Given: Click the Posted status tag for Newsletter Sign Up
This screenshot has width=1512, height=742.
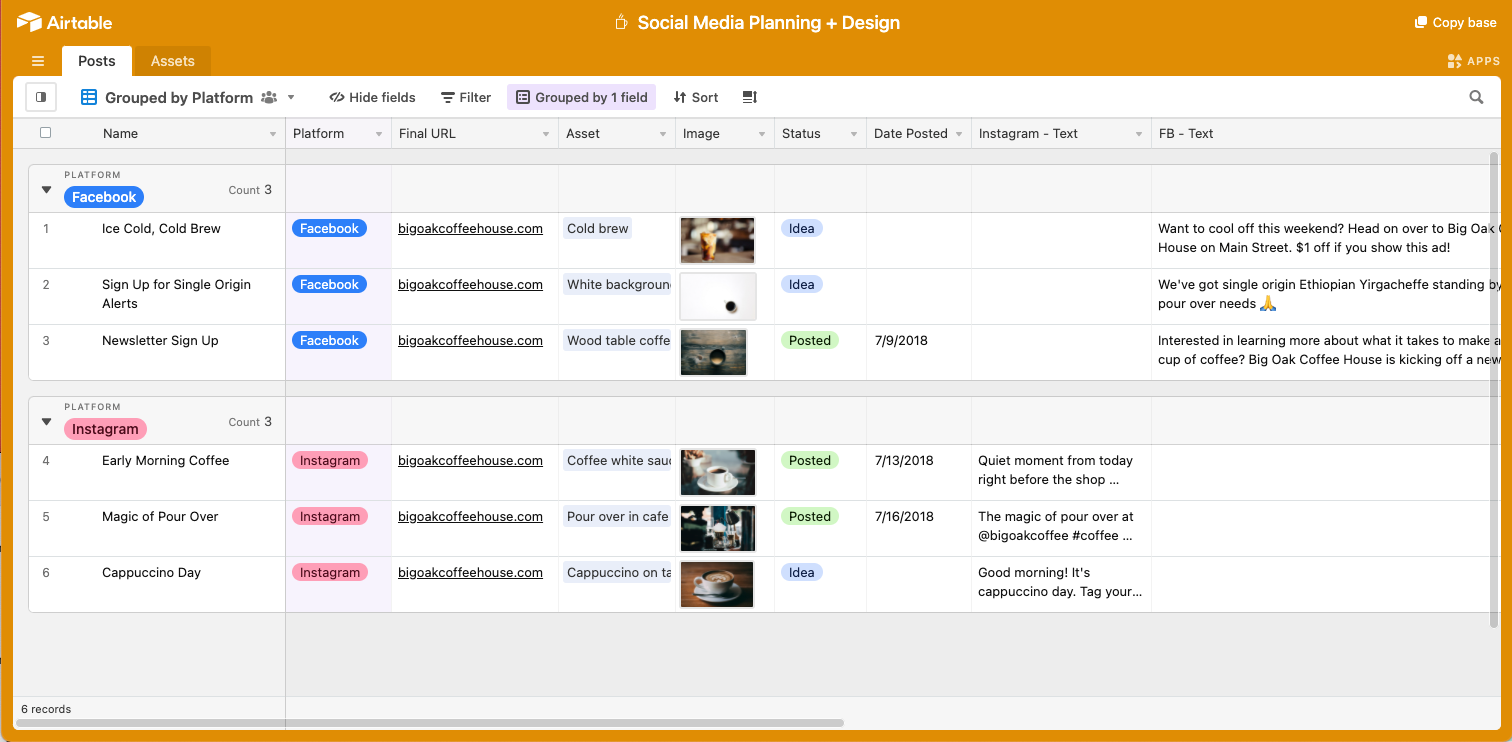Looking at the screenshot, I should tap(810, 340).
